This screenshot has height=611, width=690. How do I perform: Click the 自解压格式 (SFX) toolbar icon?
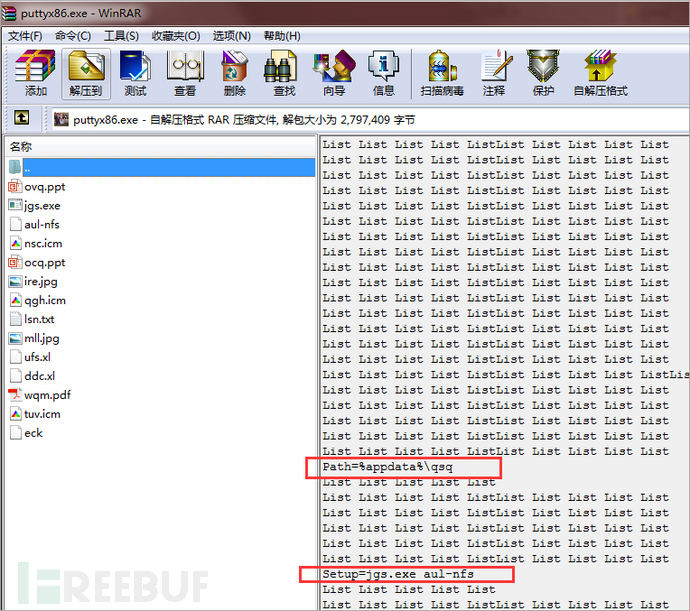pos(600,66)
